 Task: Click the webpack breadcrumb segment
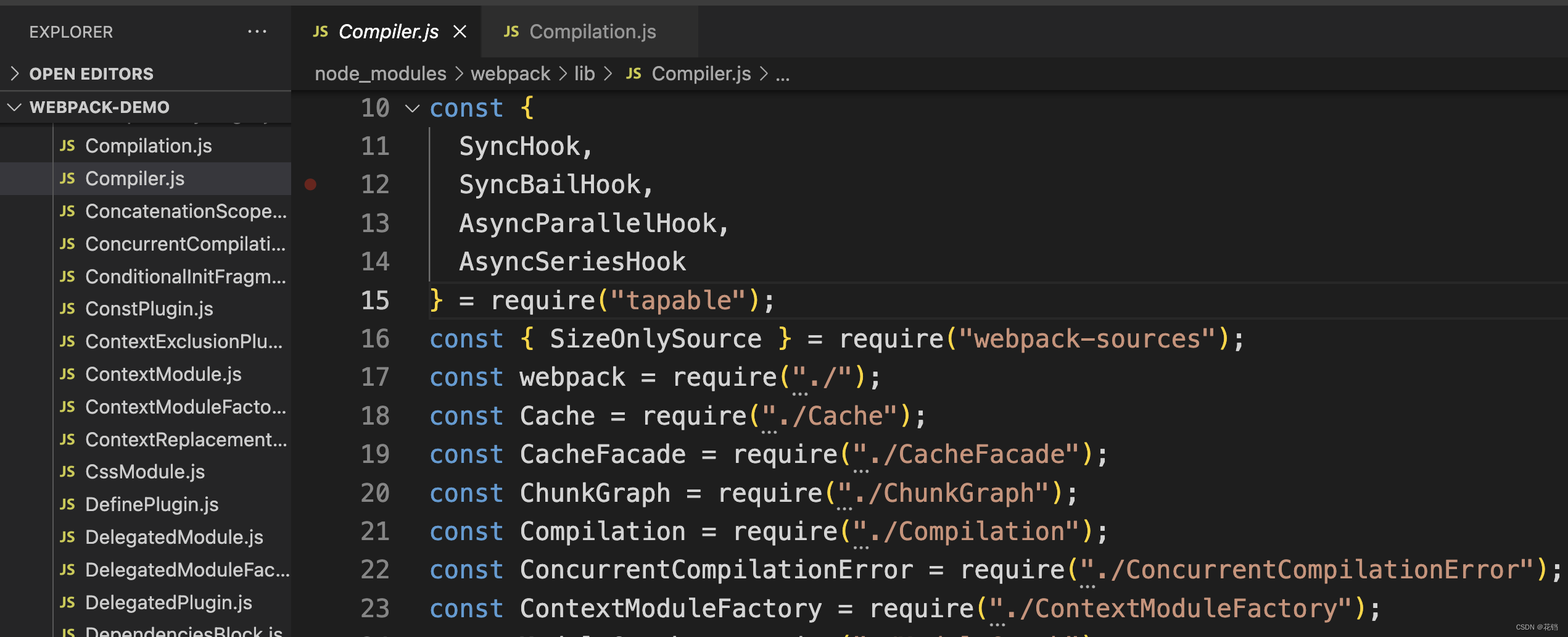pyautogui.click(x=510, y=73)
